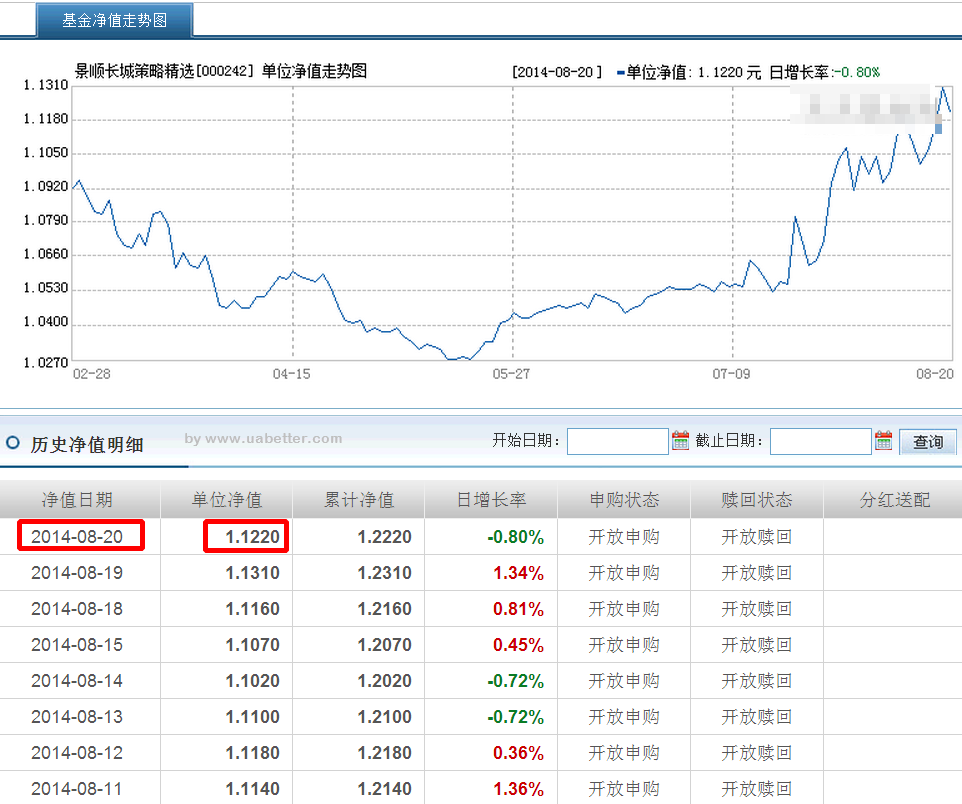The width and height of the screenshot is (962, 804).
Task: Click the 07-09 marker on chart axis
Action: (732, 373)
